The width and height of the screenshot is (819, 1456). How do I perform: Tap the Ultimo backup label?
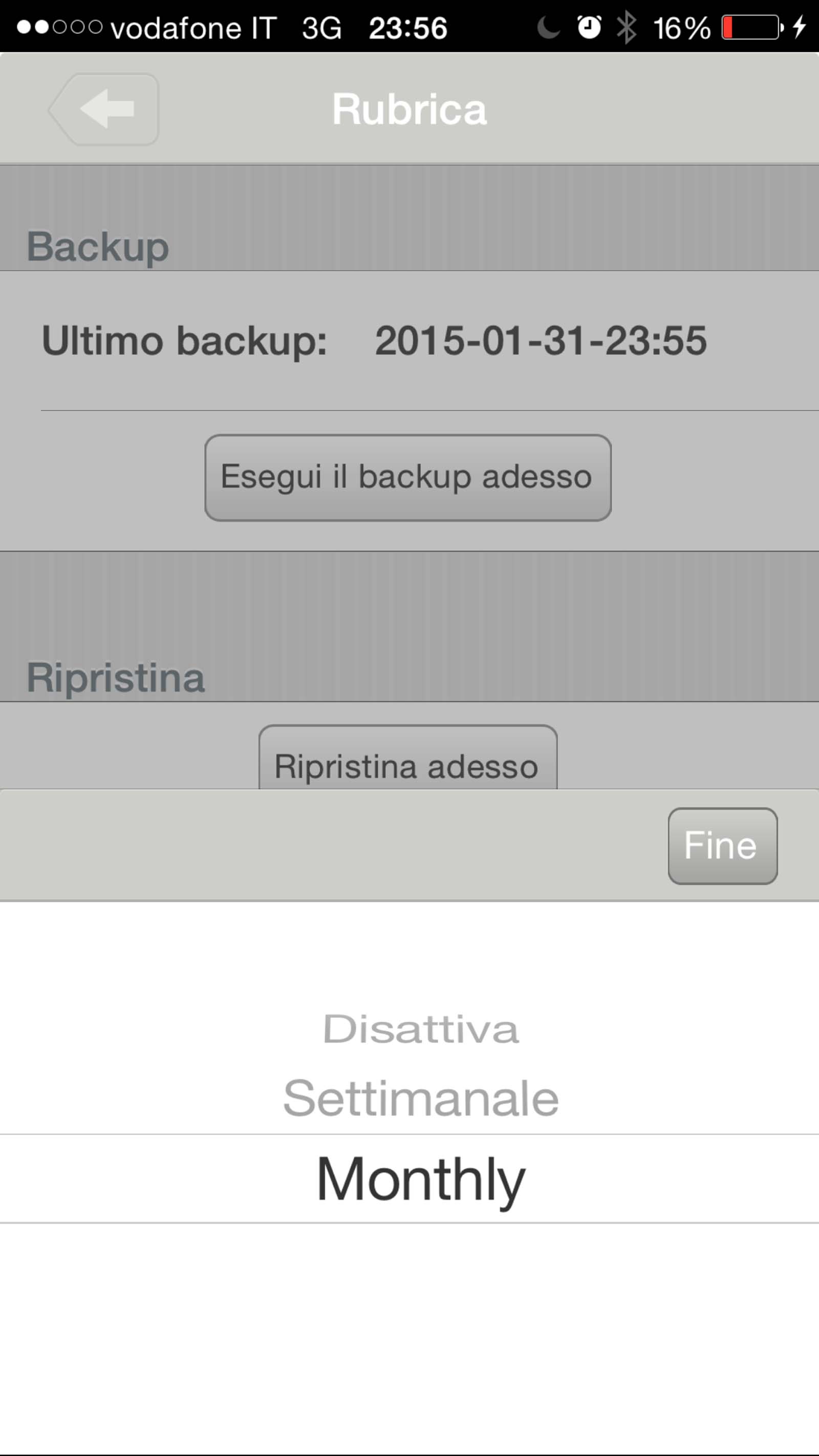pos(184,341)
